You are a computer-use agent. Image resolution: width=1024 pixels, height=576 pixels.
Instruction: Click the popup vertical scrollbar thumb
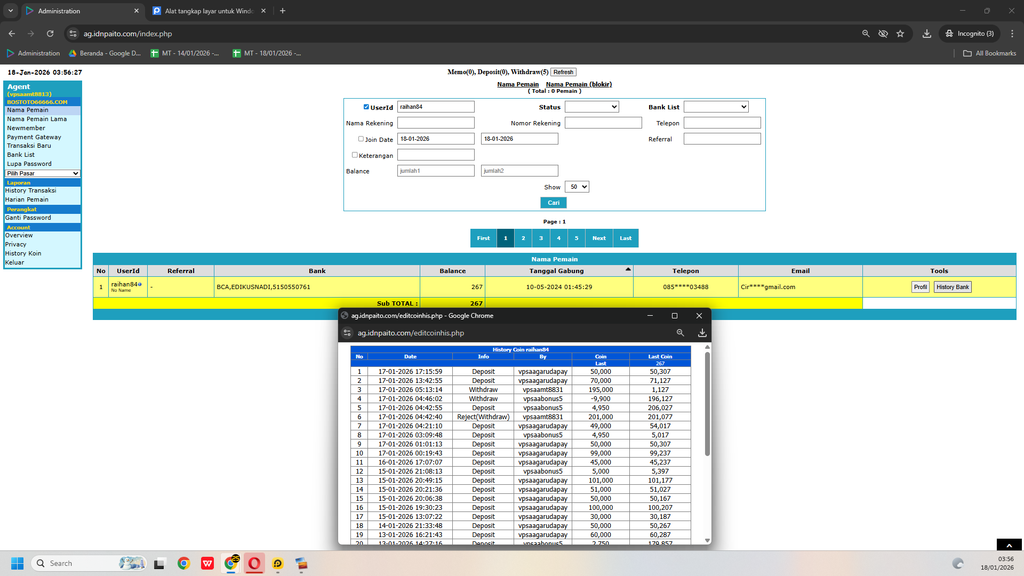(x=707, y=404)
